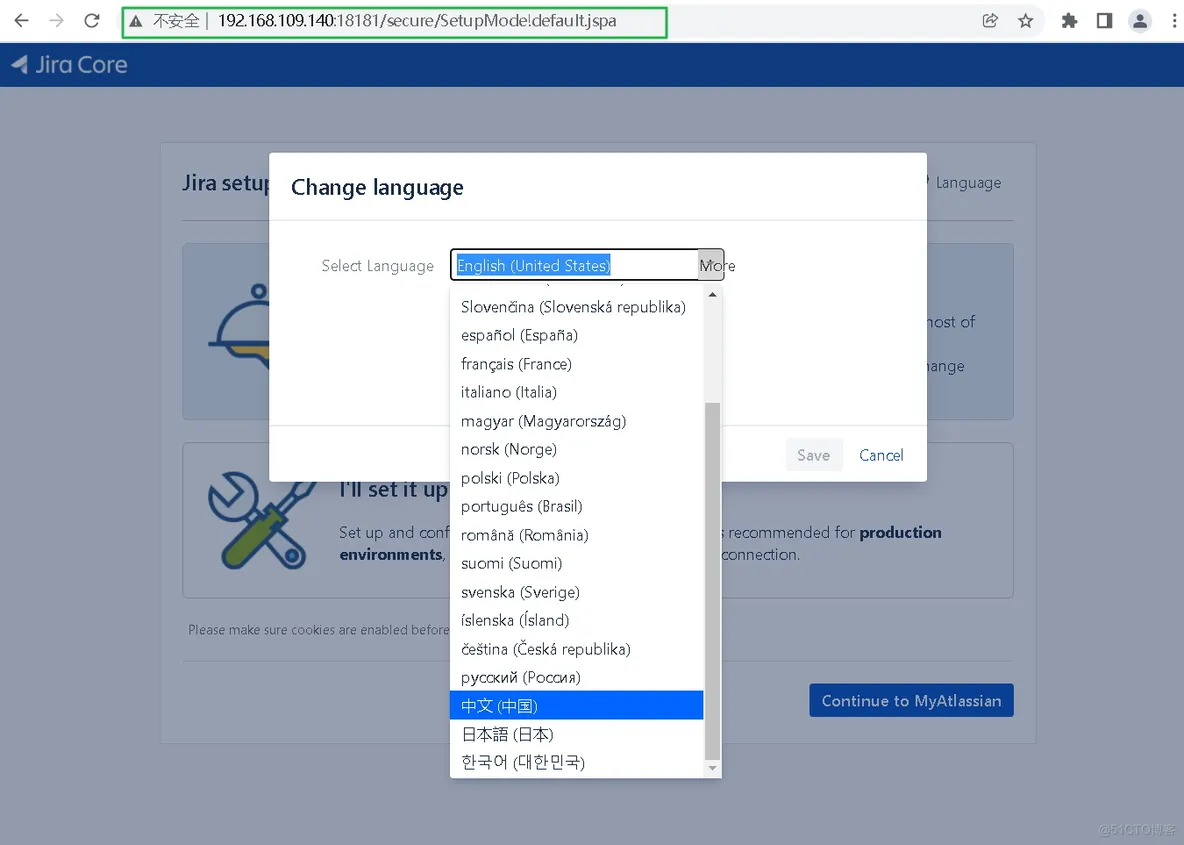Open the browser three-dot menu
The width and height of the screenshot is (1184, 845).
click(x=1174, y=20)
